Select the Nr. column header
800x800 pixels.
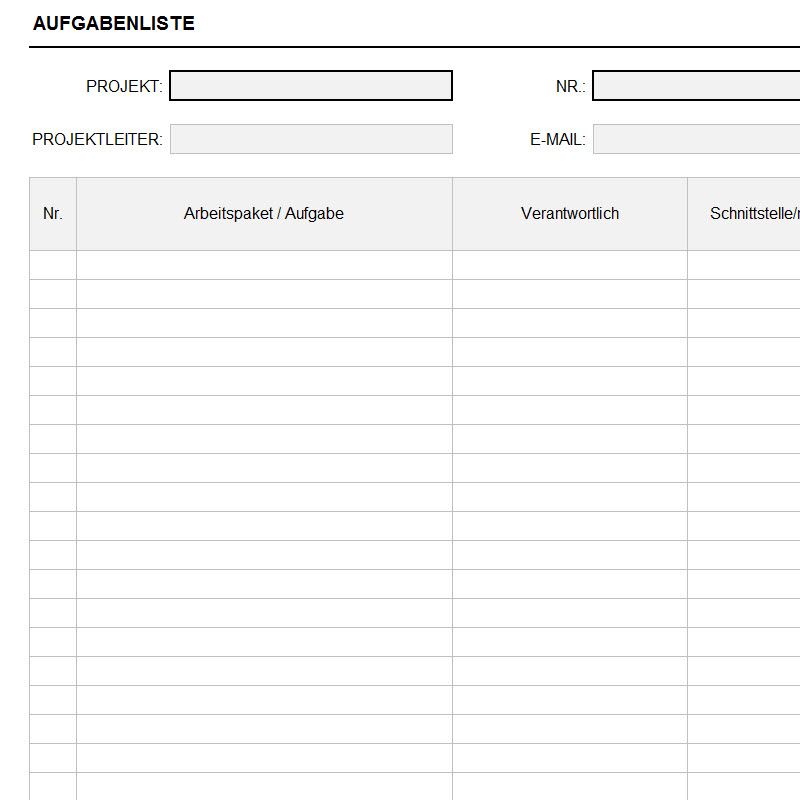click(53, 214)
